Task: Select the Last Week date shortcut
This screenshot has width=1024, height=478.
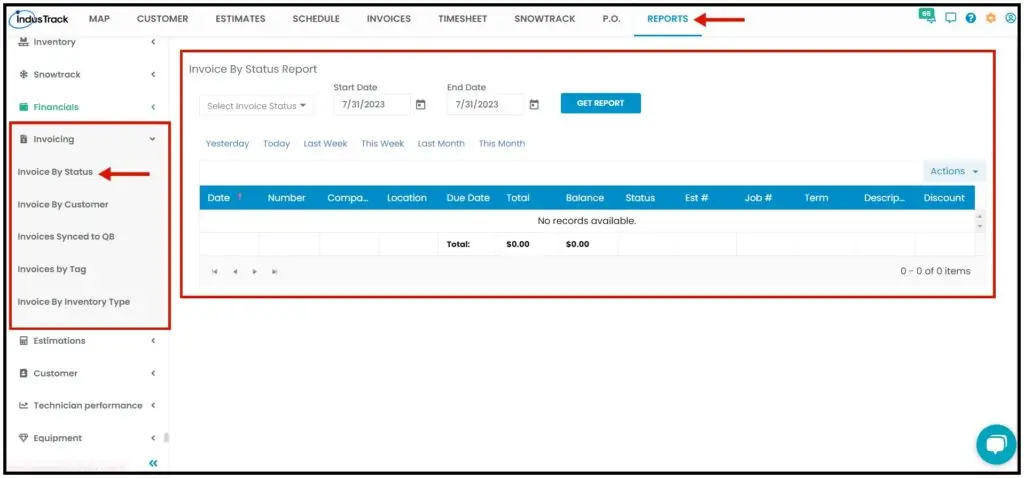Action: coord(325,144)
